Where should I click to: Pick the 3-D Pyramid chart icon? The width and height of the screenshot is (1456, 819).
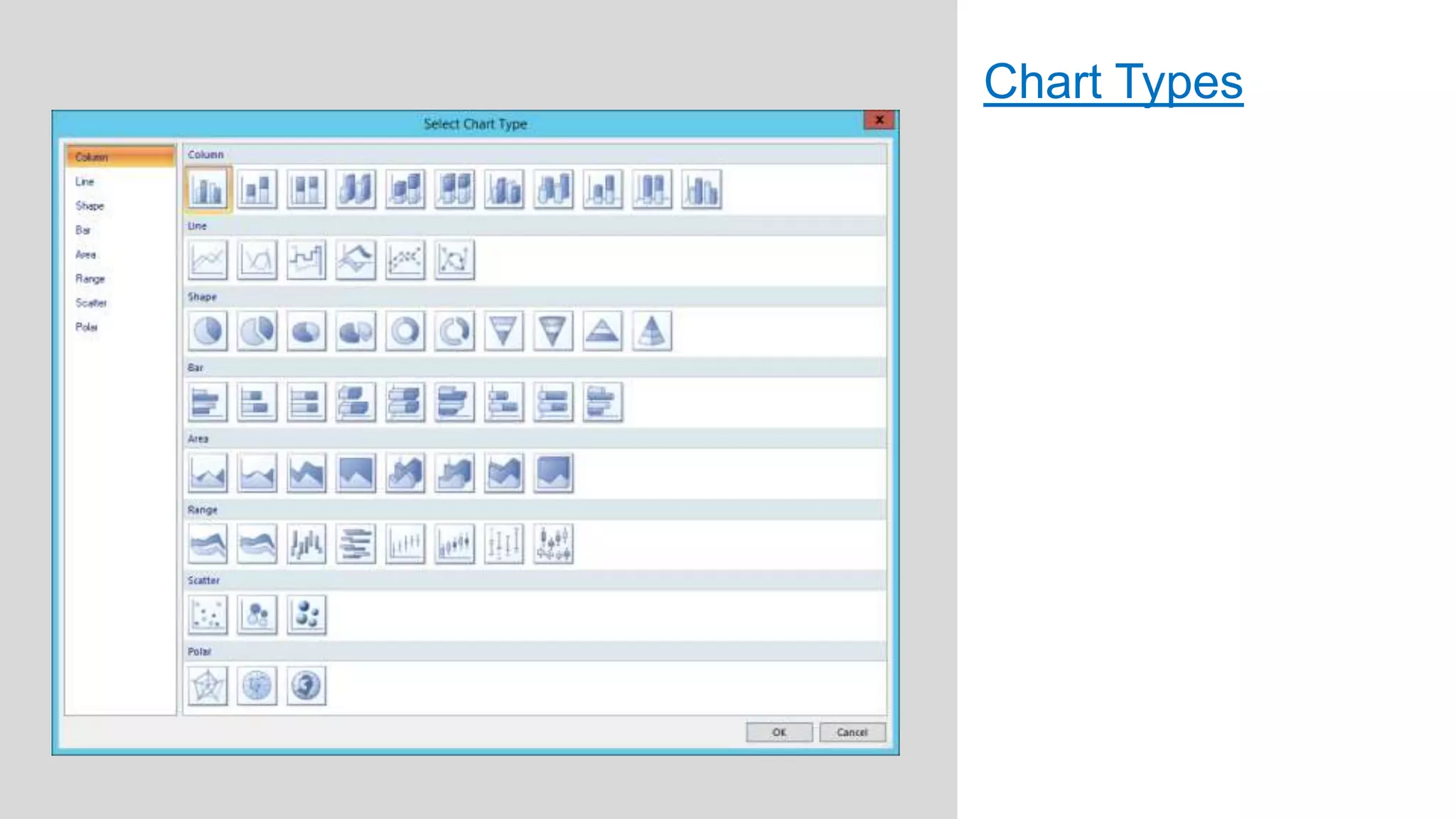point(652,331)
